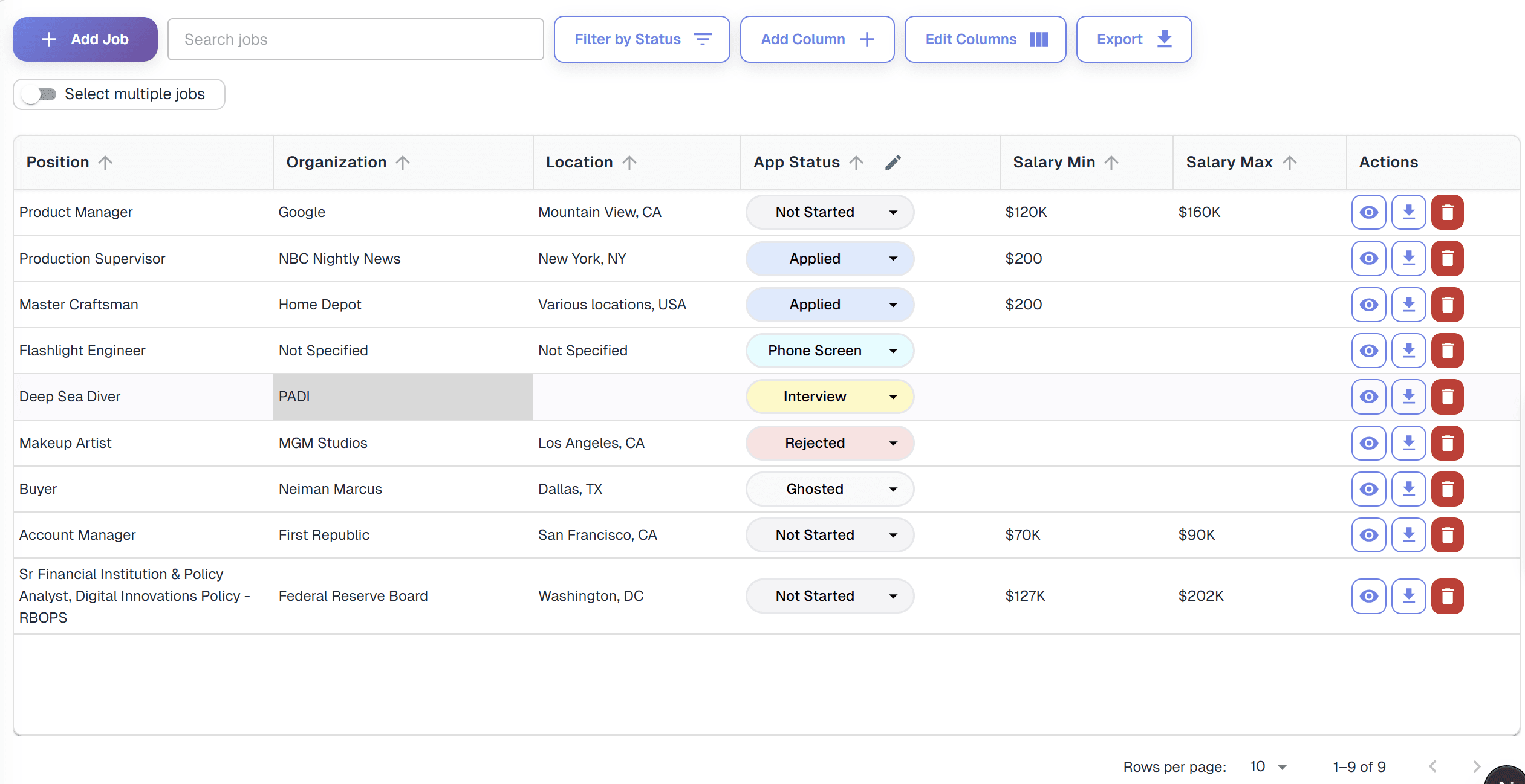Delete the Product Manager job
The width and height of the screenshot is (1525, 784).
pos(1447,212)
